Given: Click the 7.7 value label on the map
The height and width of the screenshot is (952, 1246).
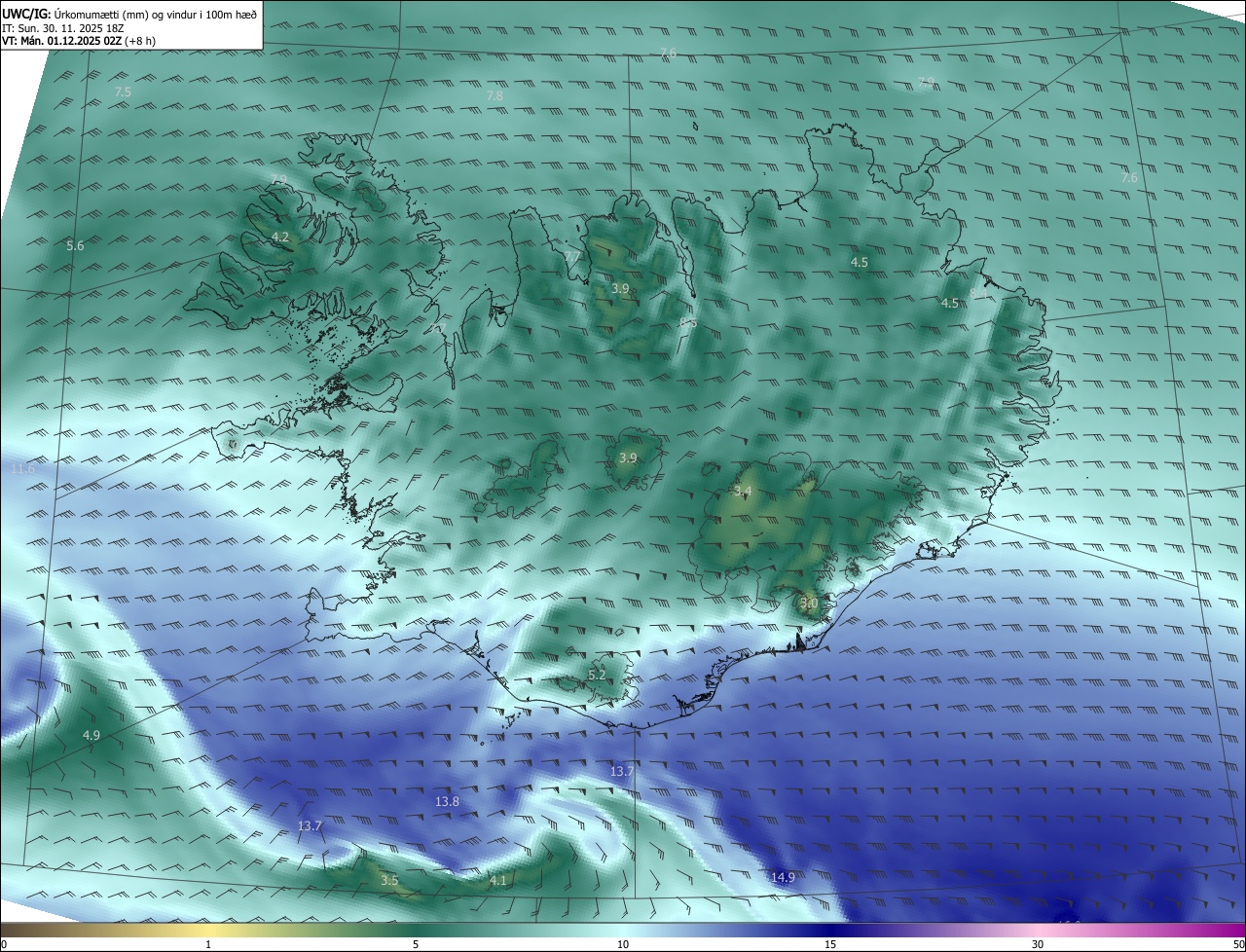Looking at the screenshot, I should coord(572,256).
